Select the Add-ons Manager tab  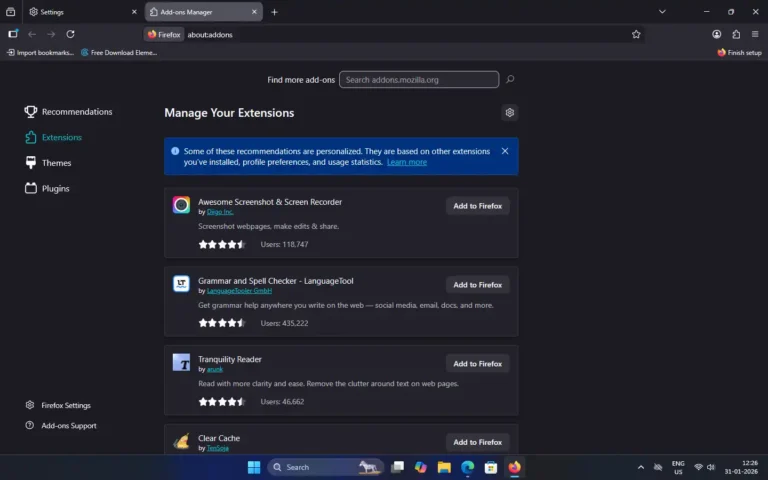tap(203, 12)
